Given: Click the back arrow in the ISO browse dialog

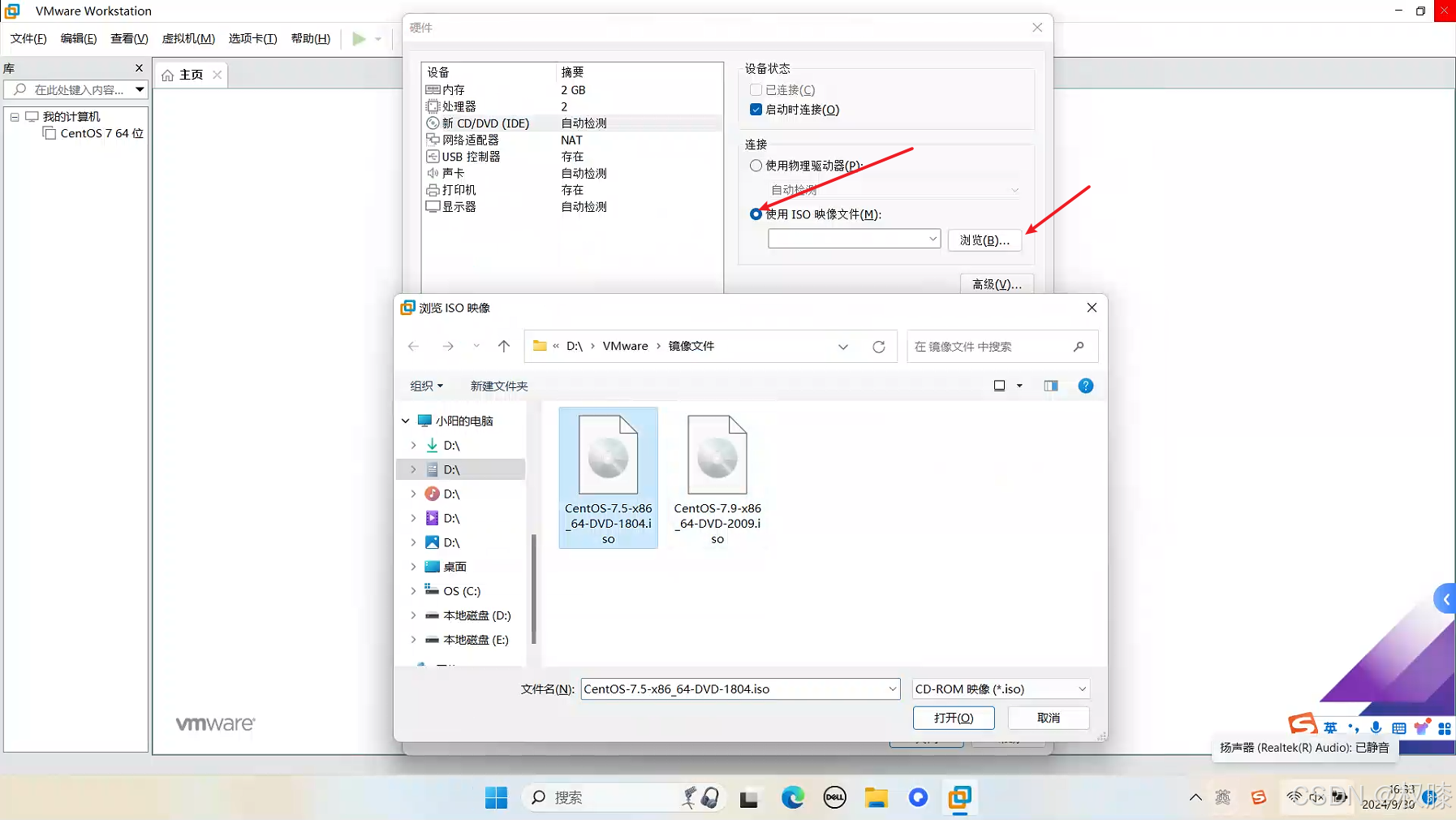Looking at the screenshot, I should point(414,346).
